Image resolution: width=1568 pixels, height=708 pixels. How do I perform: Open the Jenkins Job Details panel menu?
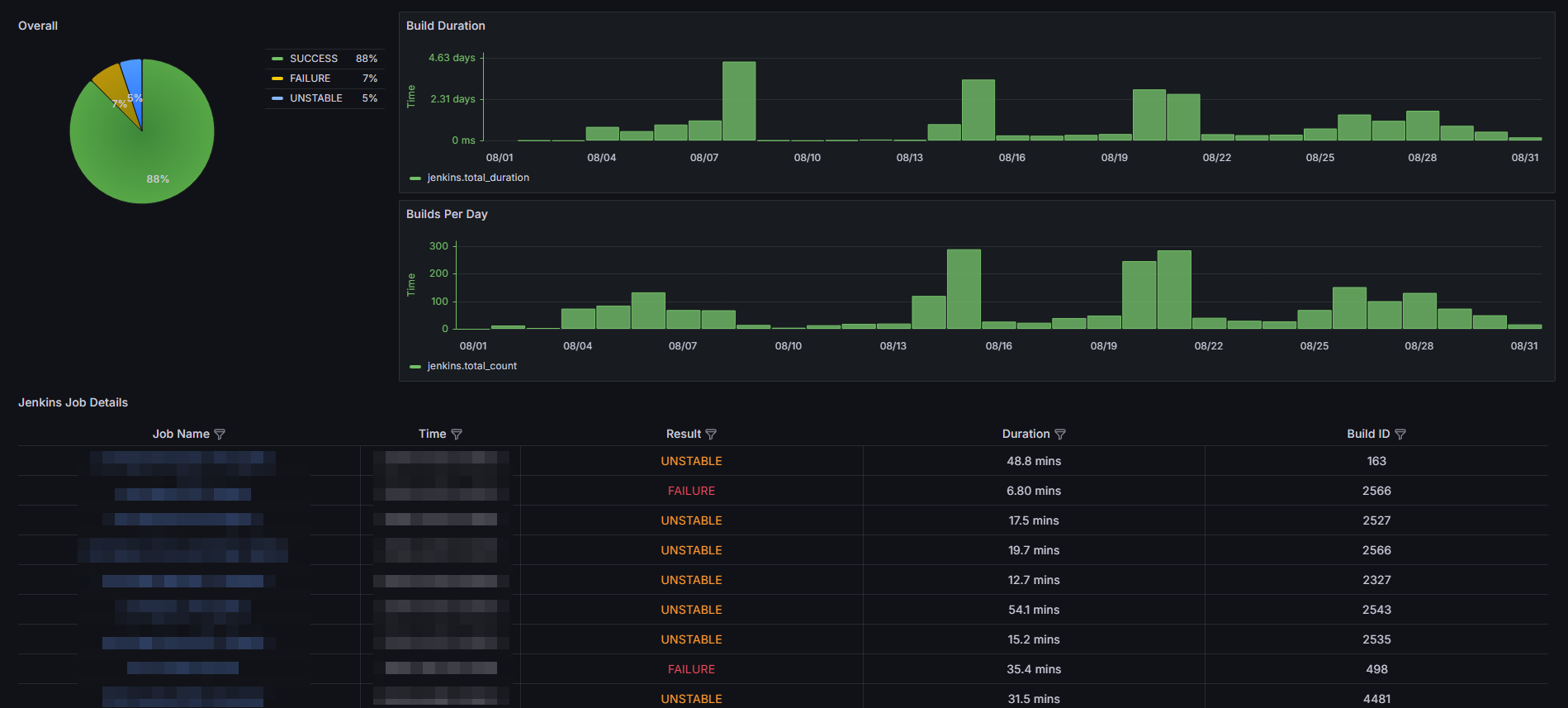point(73,402)
